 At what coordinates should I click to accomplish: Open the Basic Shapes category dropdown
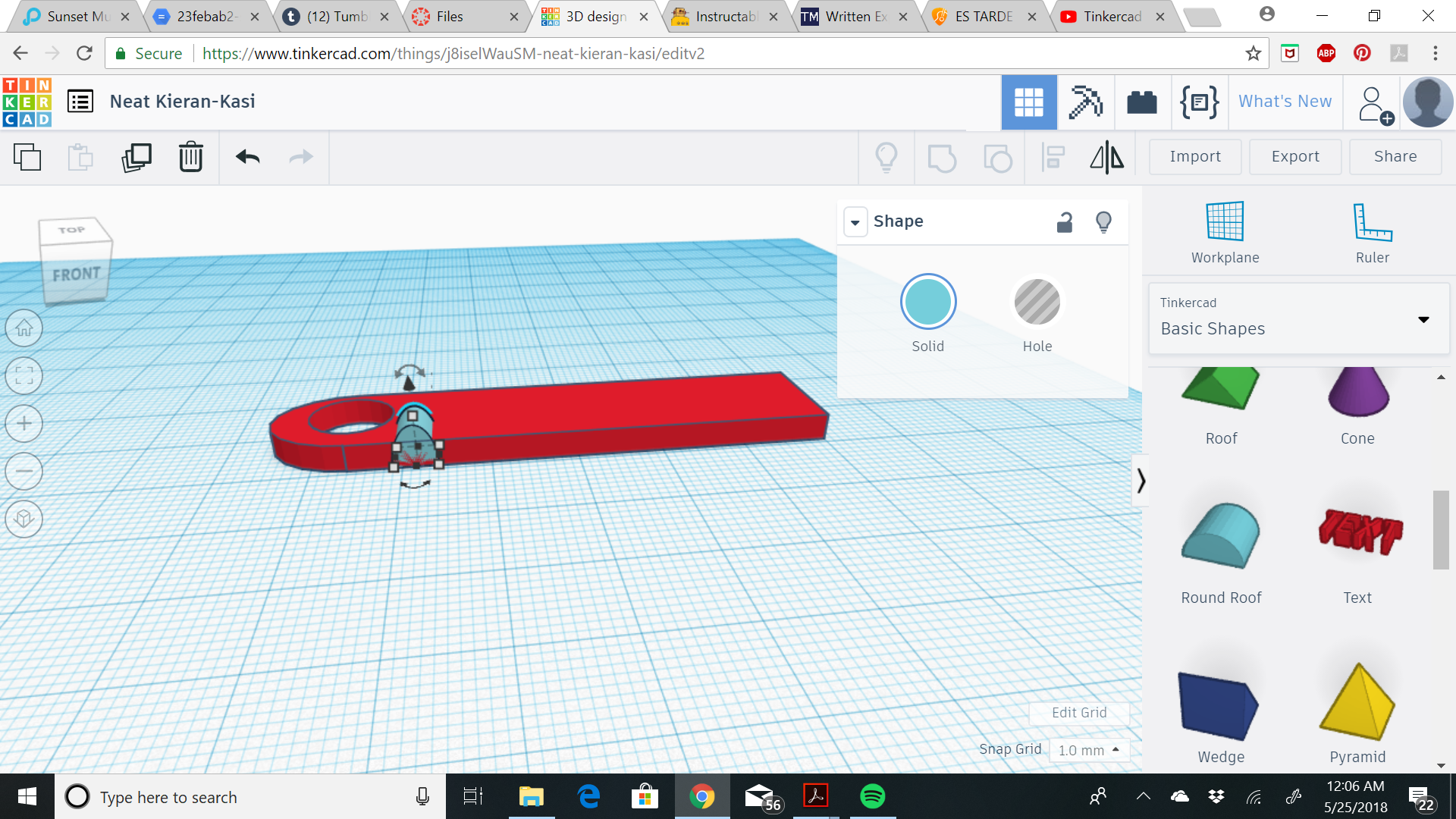(x=1298, y=318)
